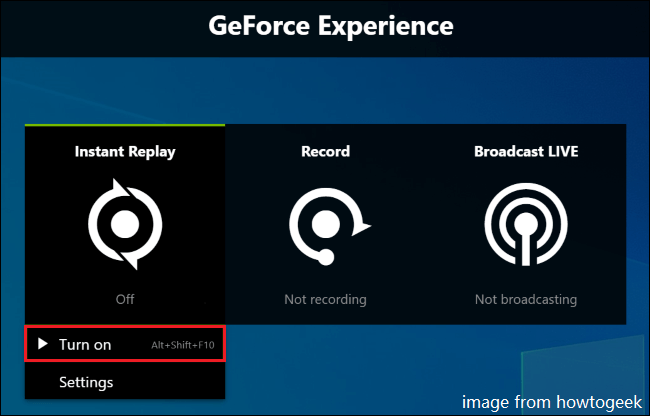Click the "Not recording" status text

325,299
